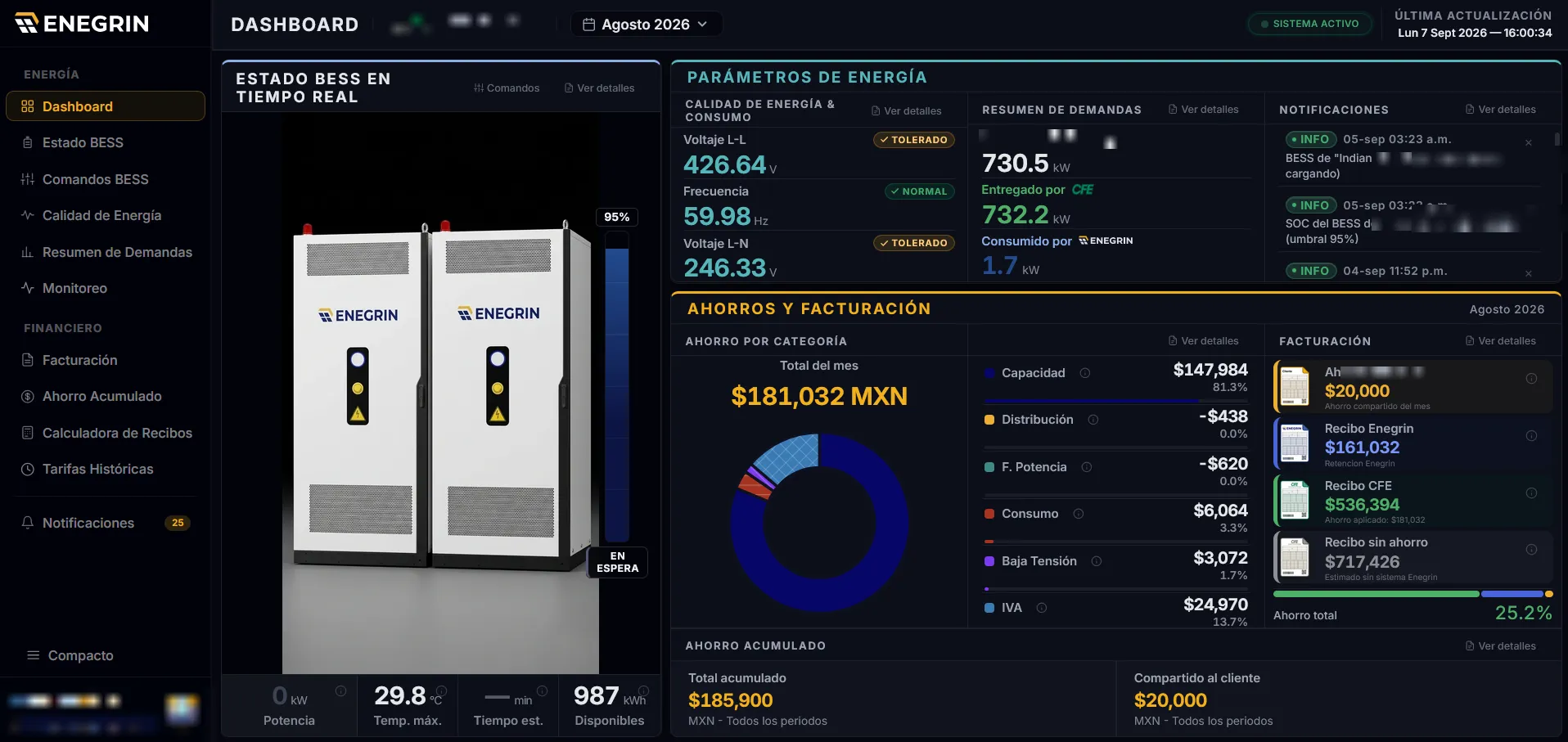Screen dimensions: 1568x742
Task: Click the Potencia info icon
Action: coord(340,691)
